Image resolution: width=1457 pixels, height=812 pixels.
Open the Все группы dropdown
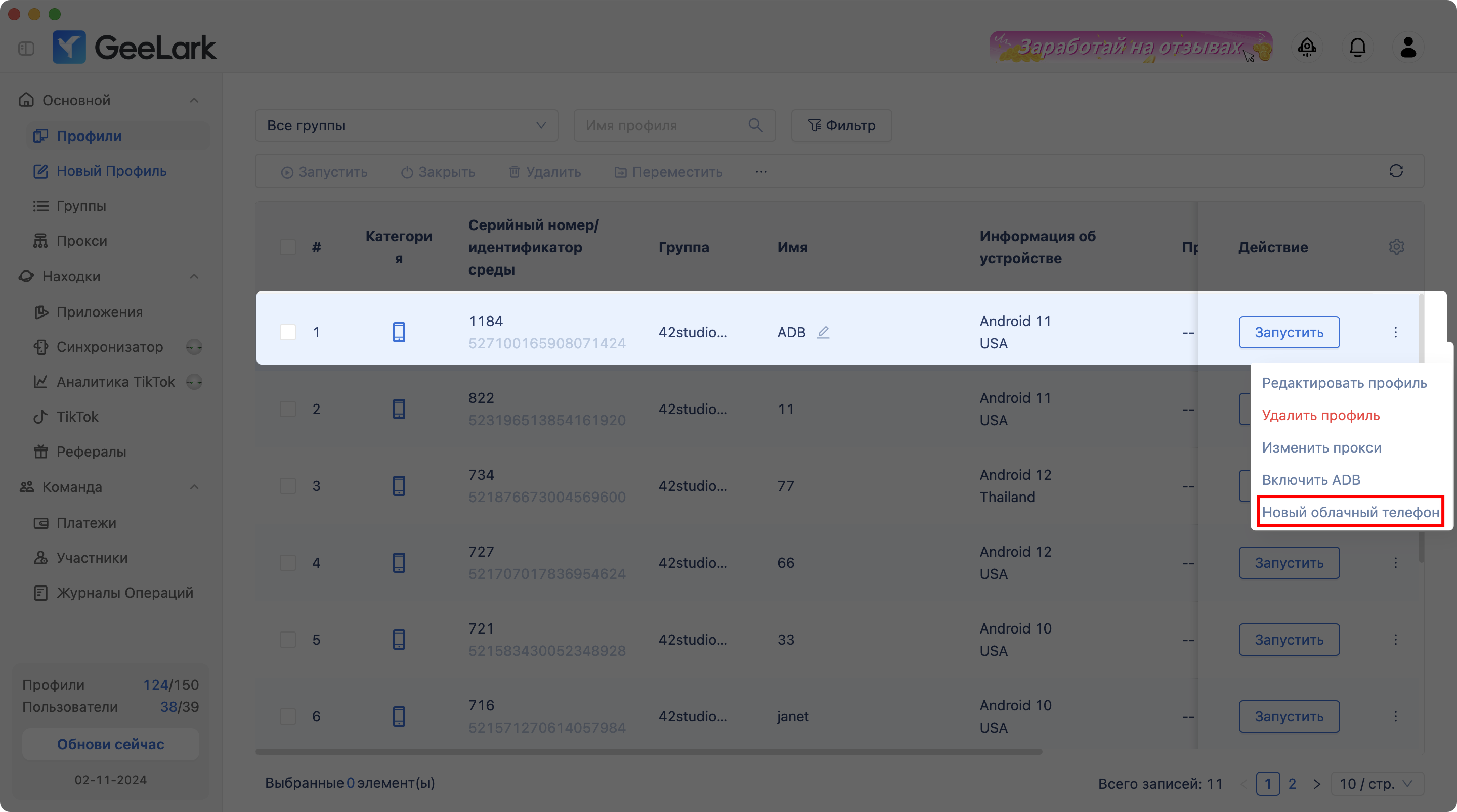point(406,125)
